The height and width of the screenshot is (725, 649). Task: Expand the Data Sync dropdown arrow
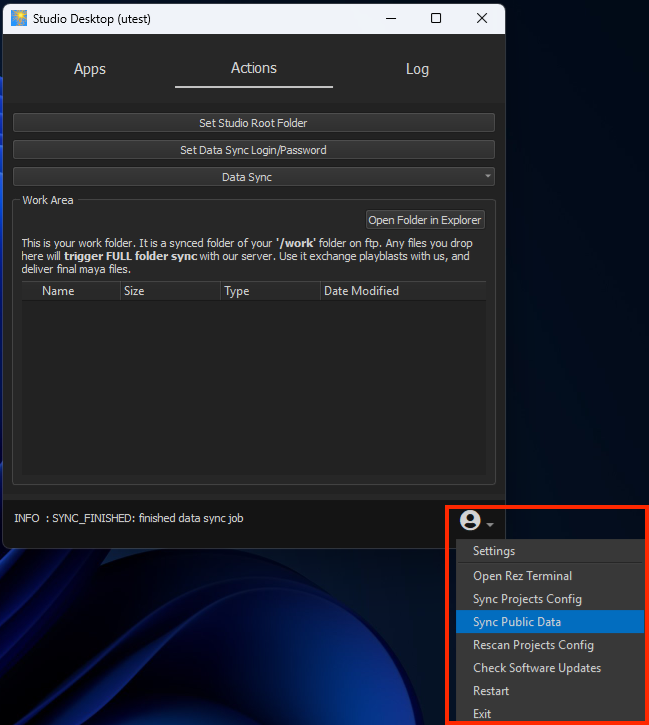tap(488, 177)
